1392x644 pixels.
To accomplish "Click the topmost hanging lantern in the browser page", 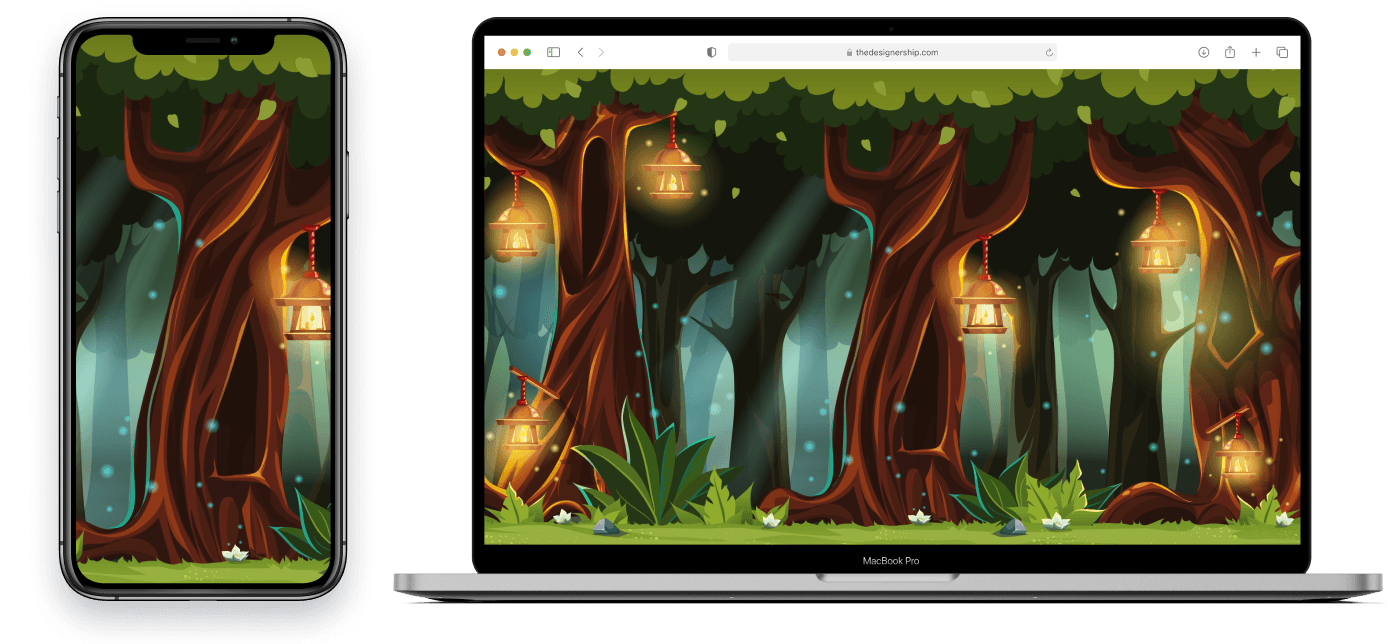I will point(671,171).
